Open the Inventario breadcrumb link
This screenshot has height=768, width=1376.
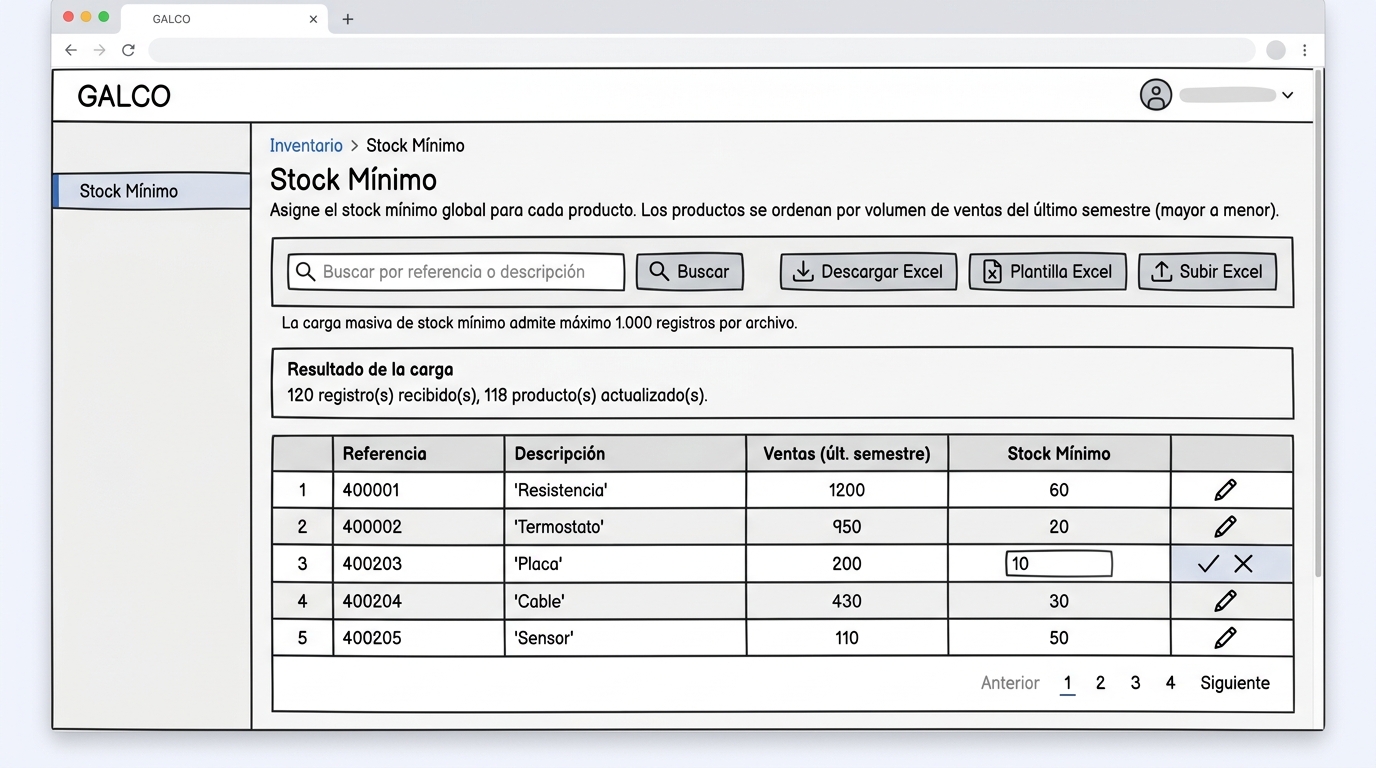(x=306, y=145)
